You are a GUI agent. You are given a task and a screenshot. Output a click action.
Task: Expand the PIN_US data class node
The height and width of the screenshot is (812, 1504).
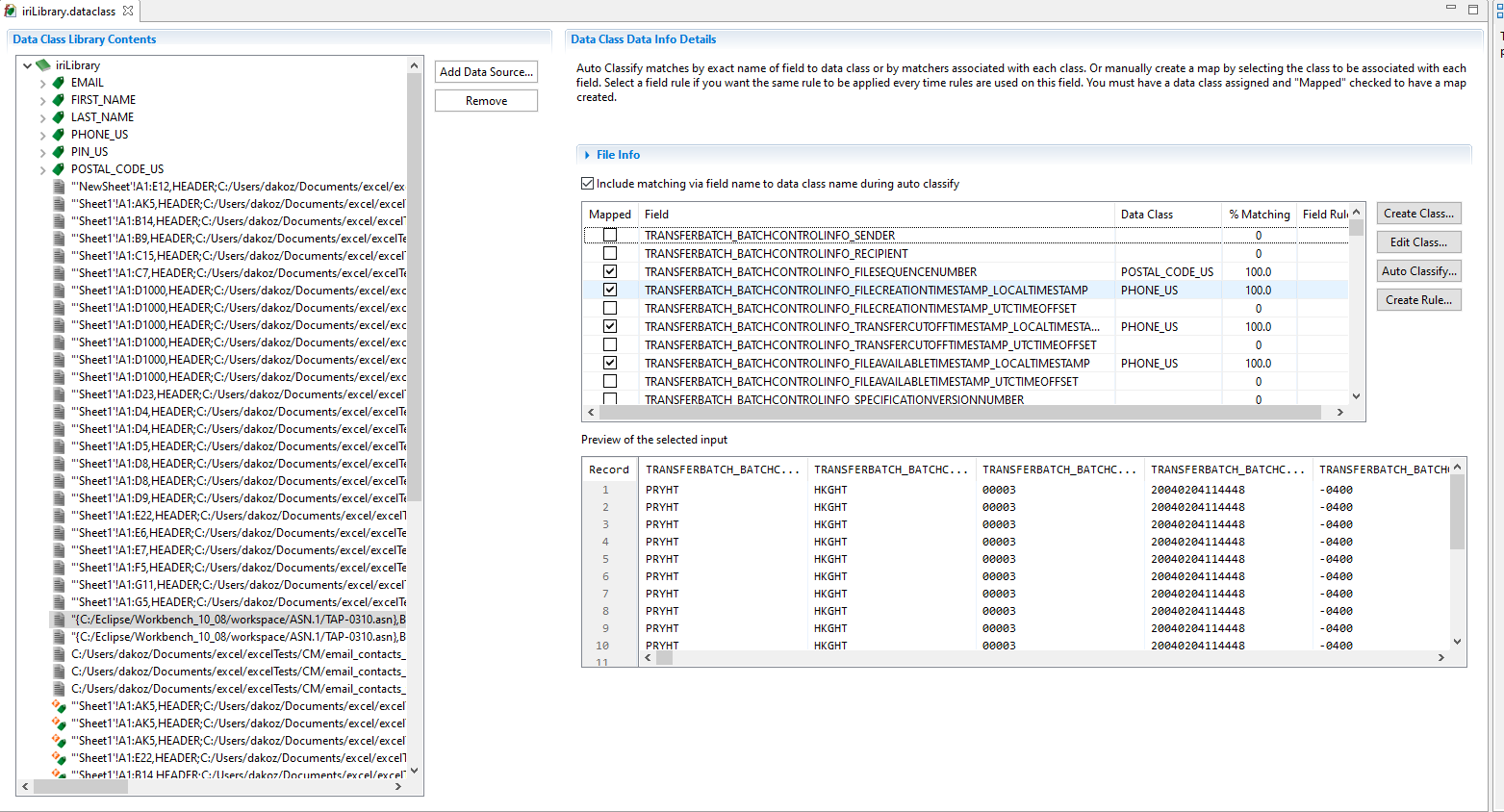pos(42,153)
